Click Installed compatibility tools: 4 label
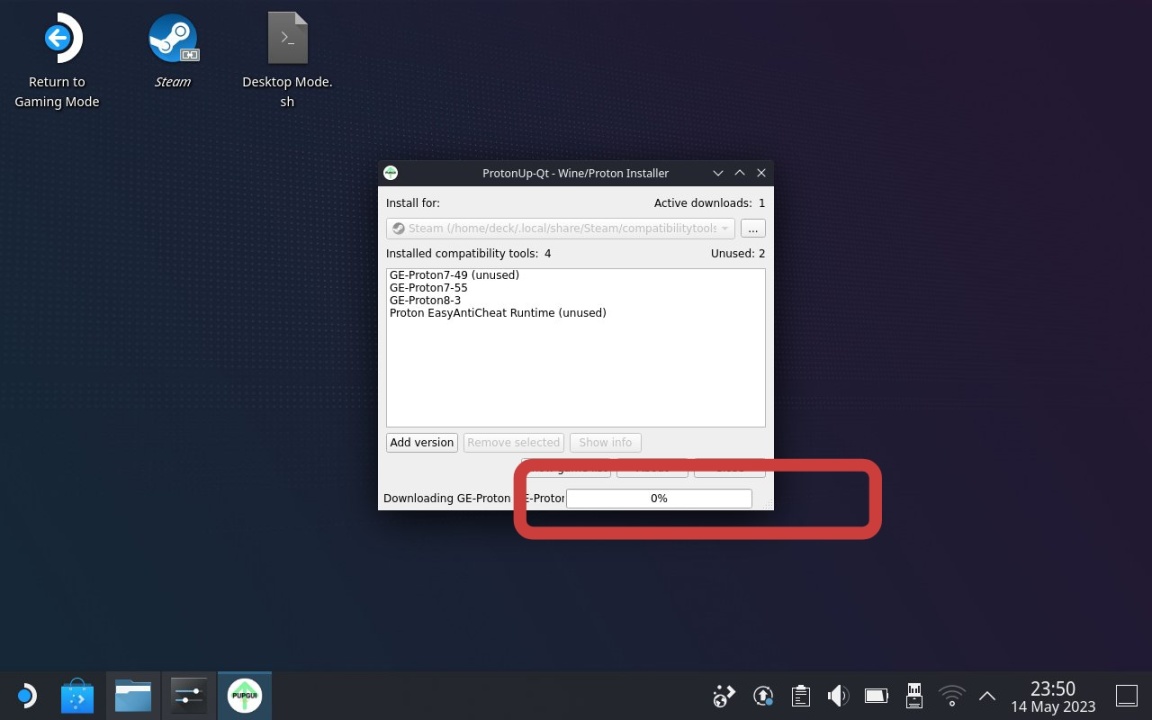 coord(469,253)
